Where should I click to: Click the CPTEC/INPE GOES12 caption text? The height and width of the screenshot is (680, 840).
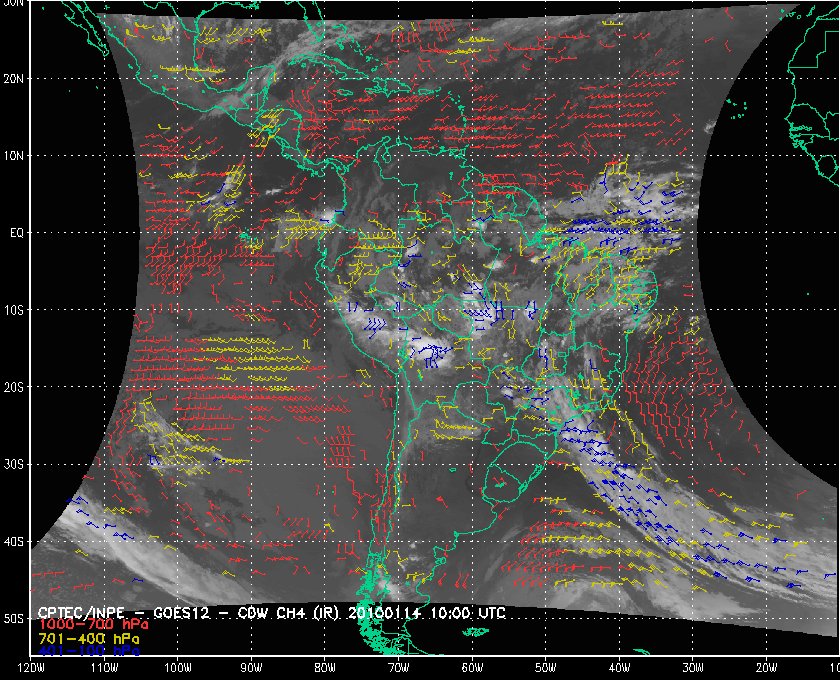[x=123, y=612]
